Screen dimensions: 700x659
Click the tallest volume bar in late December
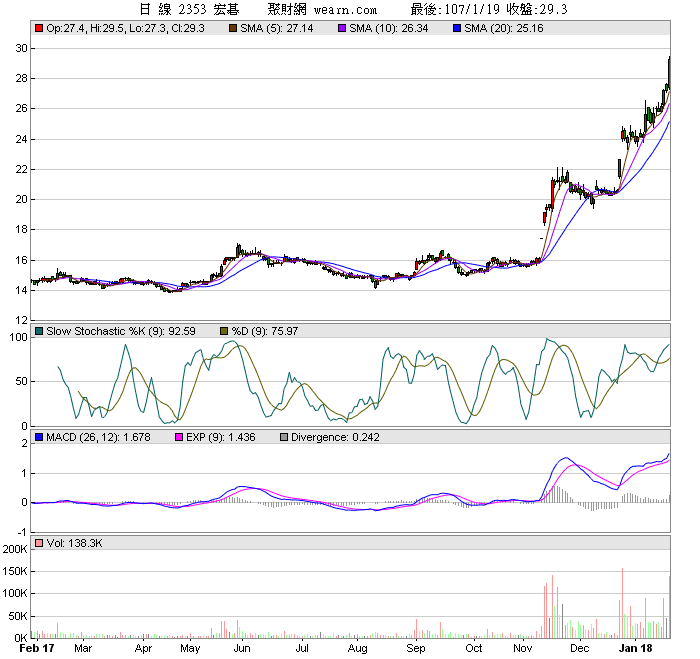pos(622,603)
